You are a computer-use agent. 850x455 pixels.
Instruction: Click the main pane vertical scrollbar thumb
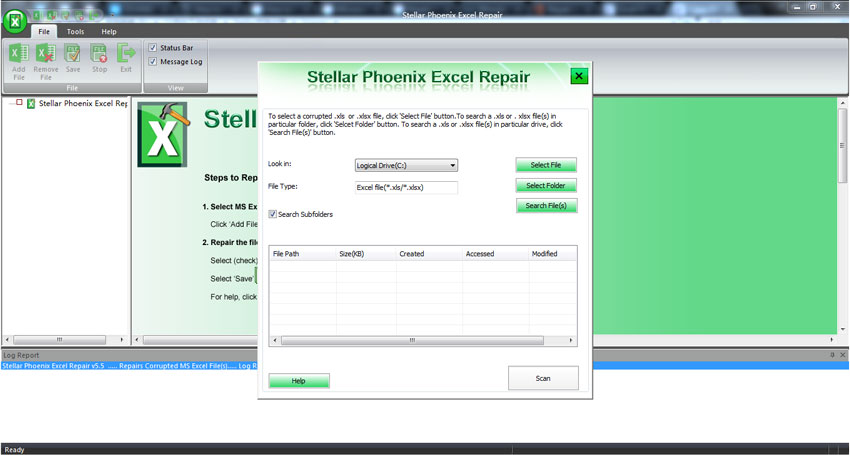(x=842, y=145)
